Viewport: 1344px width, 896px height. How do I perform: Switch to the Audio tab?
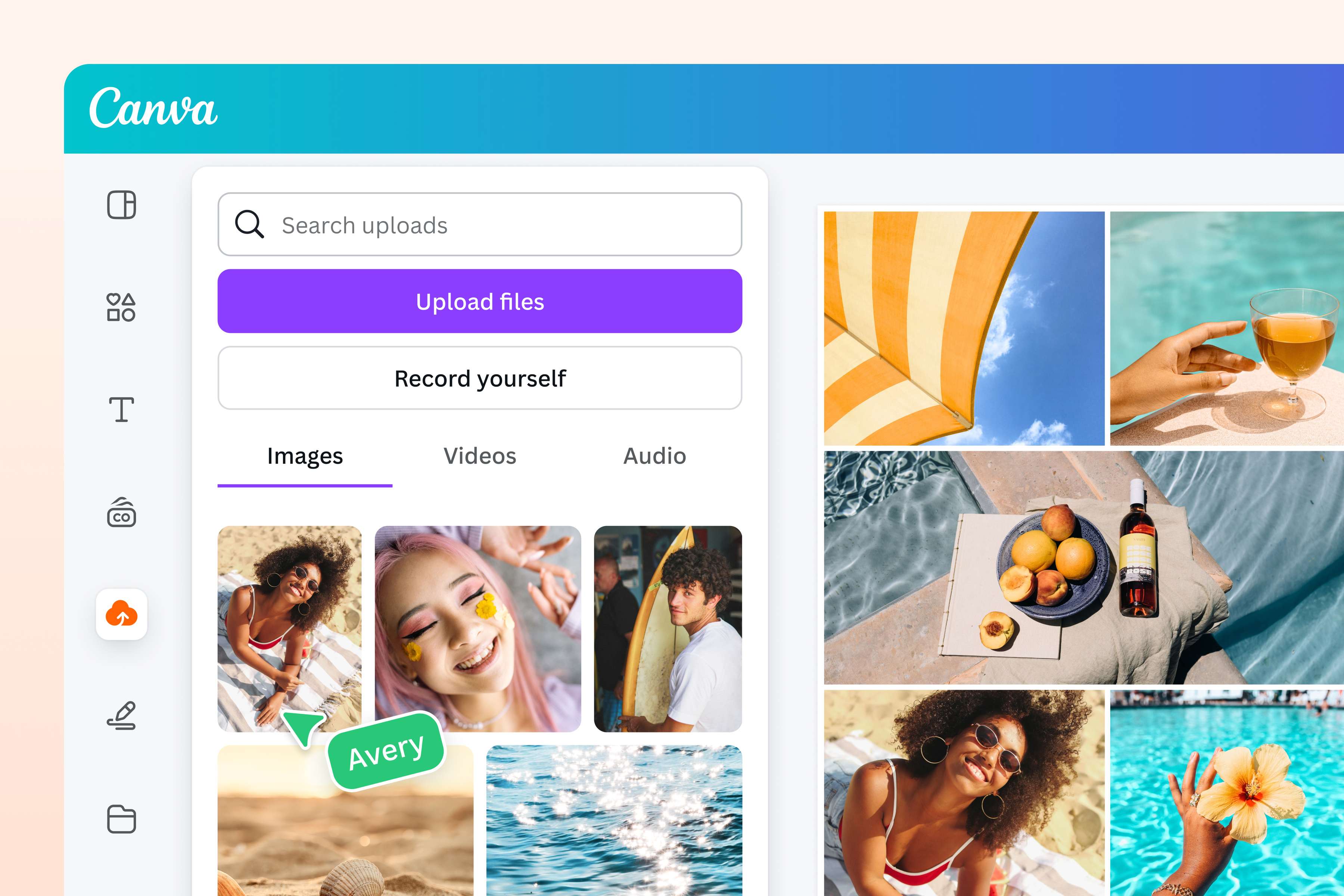coord(654,457)
